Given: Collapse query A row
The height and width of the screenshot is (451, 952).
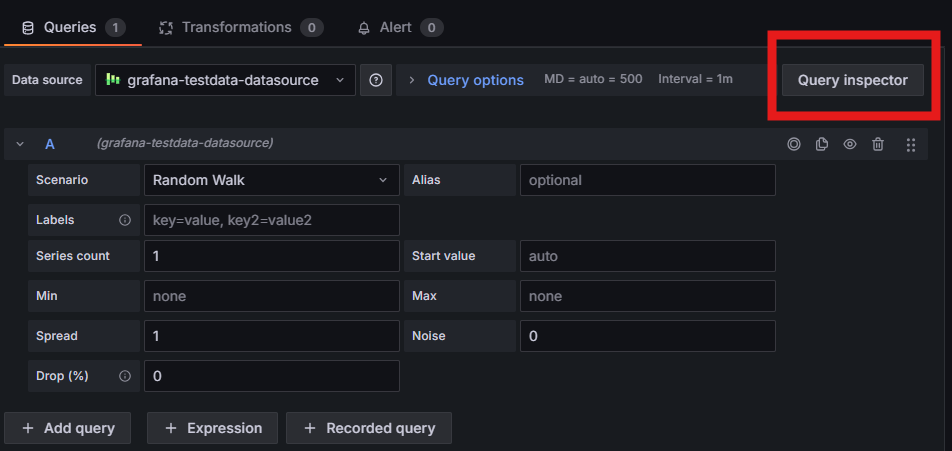Looking at the screenshot, I should [20, 144].
